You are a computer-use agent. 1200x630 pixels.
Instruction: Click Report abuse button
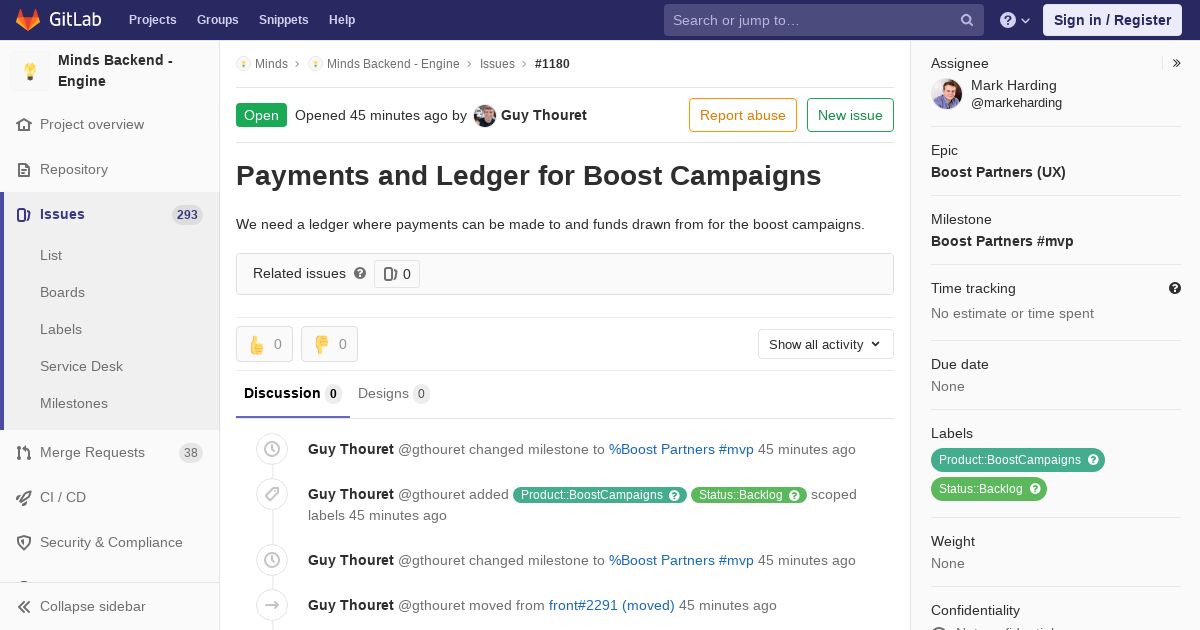tap(743, 115)
